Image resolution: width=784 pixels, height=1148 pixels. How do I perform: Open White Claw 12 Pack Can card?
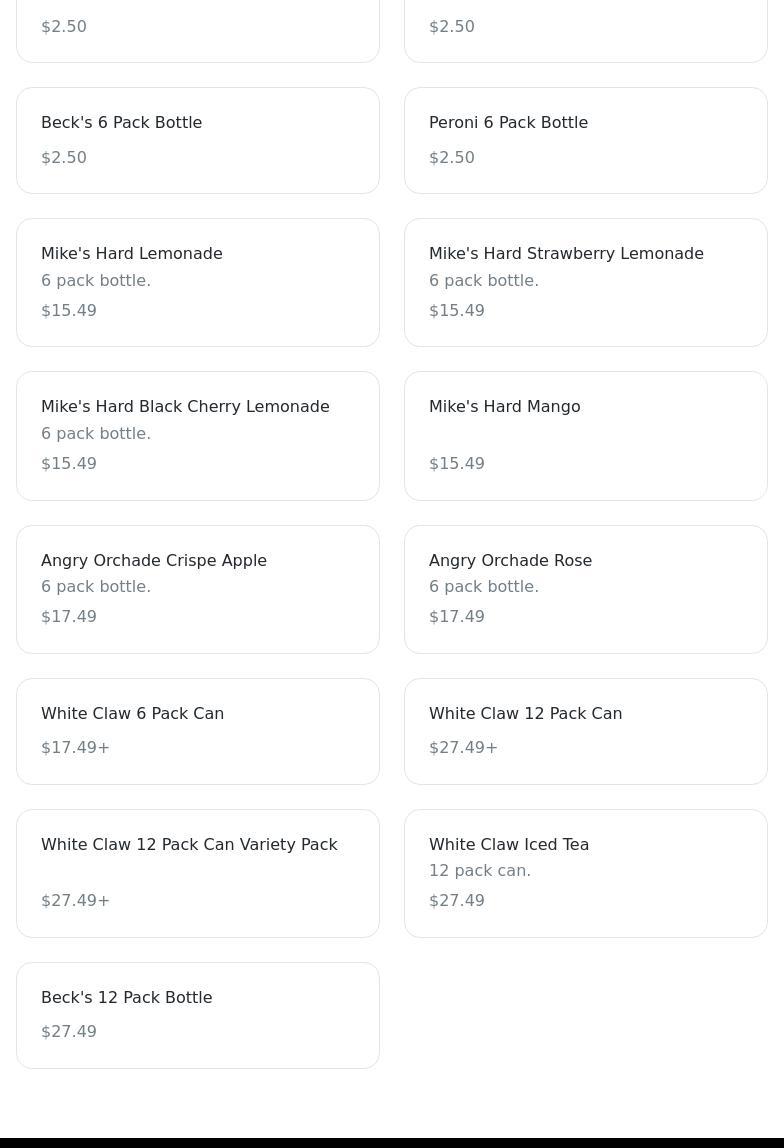[x=586, y=731]
